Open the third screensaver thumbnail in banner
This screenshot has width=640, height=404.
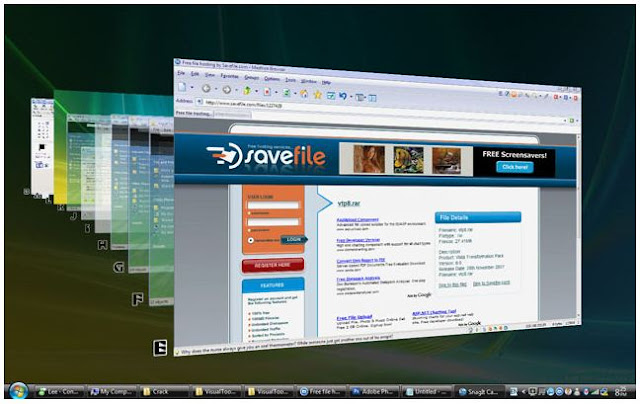click(x=447, y=161)
